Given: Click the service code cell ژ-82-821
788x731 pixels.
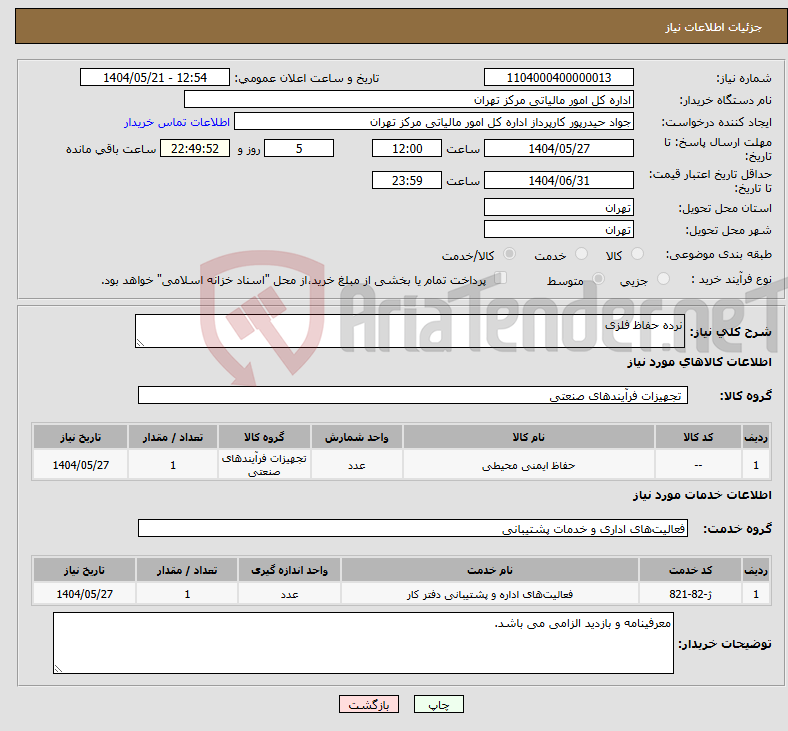Looking at the screenshot, I should pos(691,594).
